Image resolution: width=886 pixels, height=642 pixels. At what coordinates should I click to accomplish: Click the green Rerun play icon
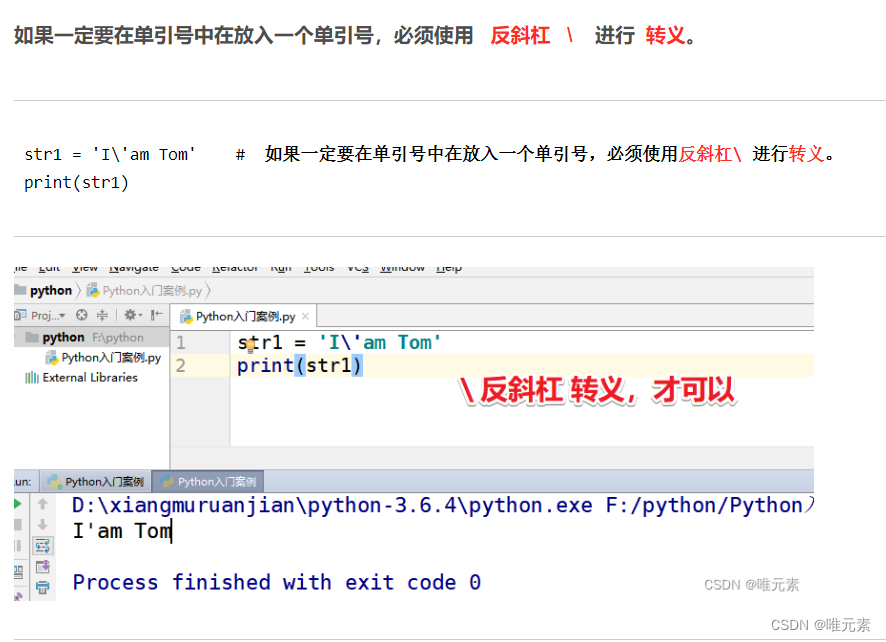[18, 504]
